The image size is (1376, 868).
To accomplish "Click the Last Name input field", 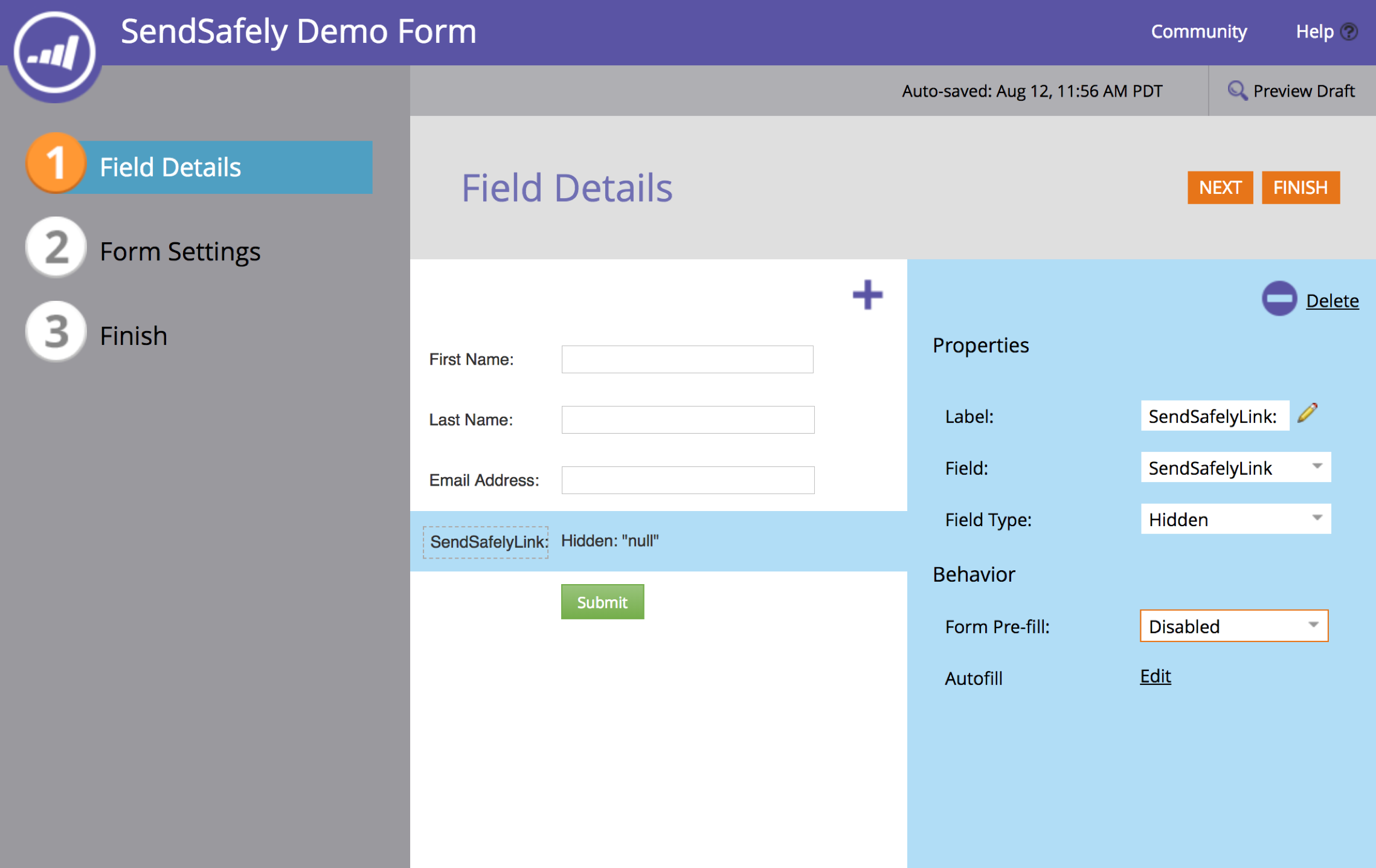I will (x=687, y=420).
